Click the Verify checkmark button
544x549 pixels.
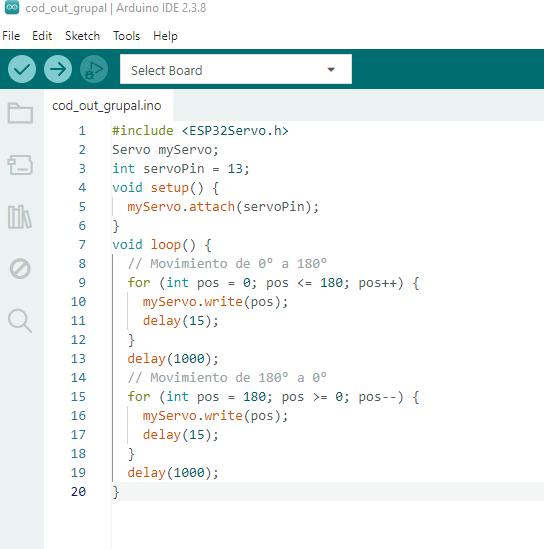[22, 69]
